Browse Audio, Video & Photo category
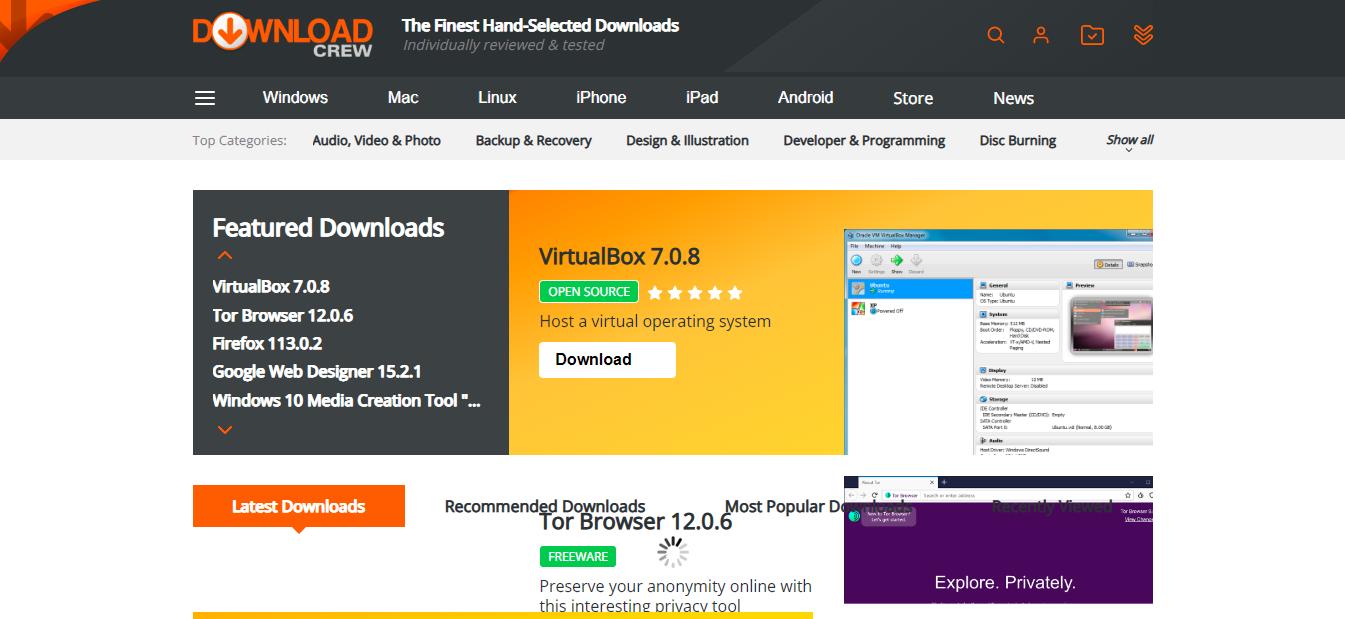This screenshot has height=619, width=1345. [x=376, y=140]
